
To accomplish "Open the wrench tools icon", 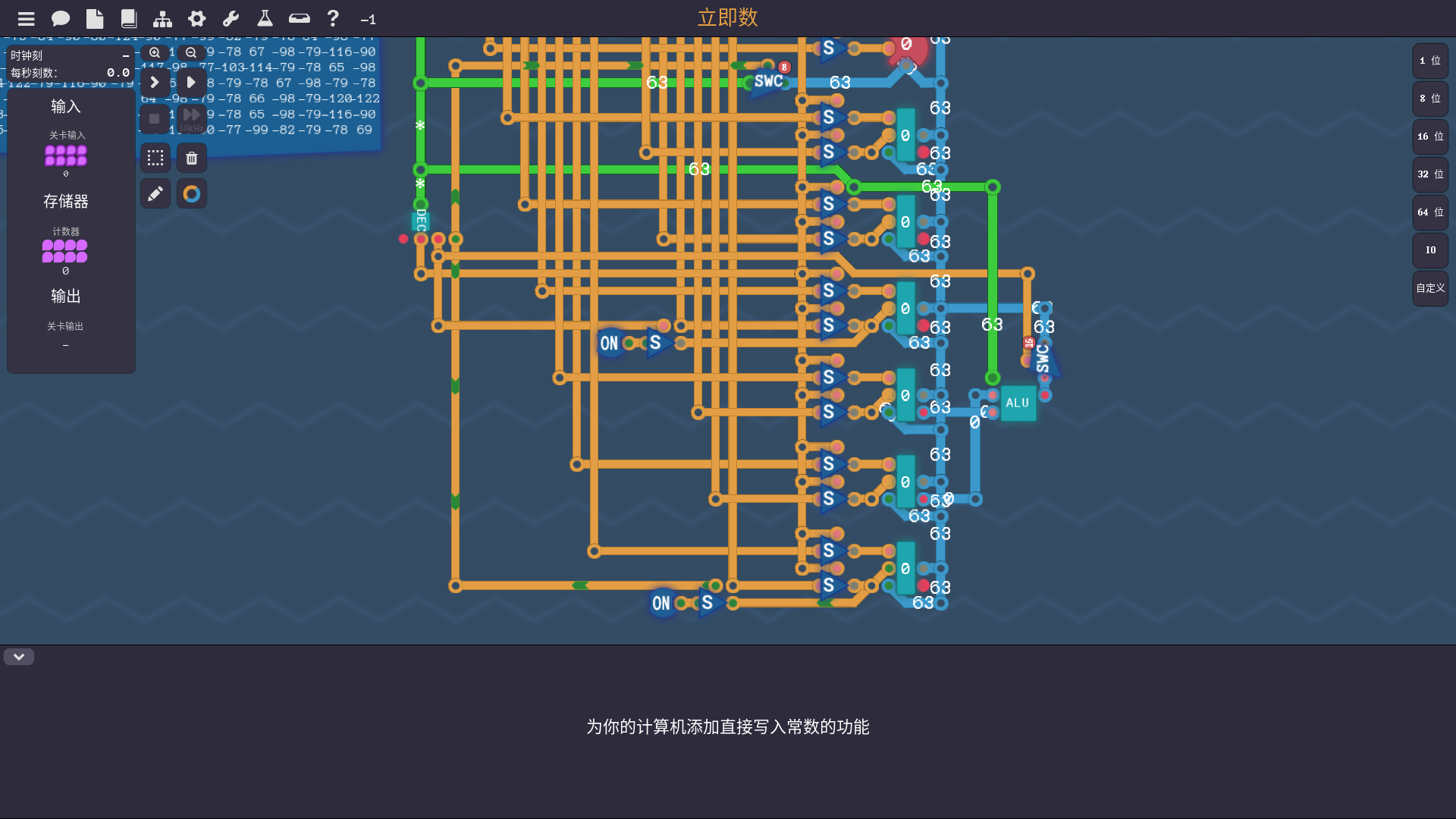I will [x=231, y=19].
